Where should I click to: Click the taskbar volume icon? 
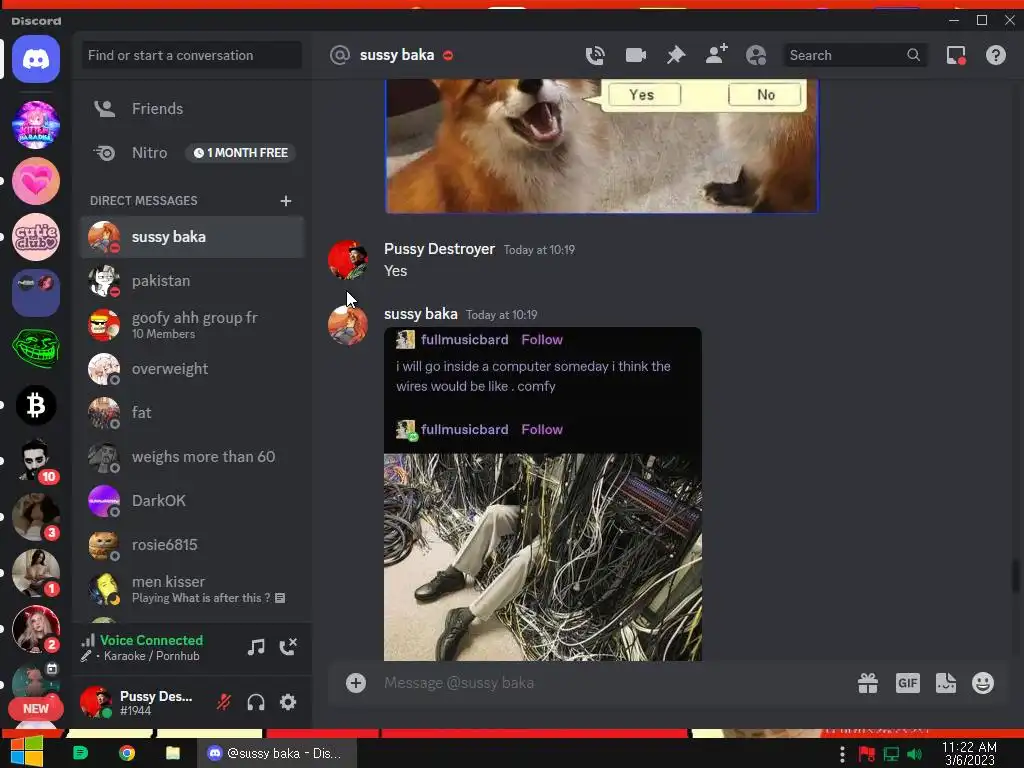pyautogui.click(x=914, y=754)
